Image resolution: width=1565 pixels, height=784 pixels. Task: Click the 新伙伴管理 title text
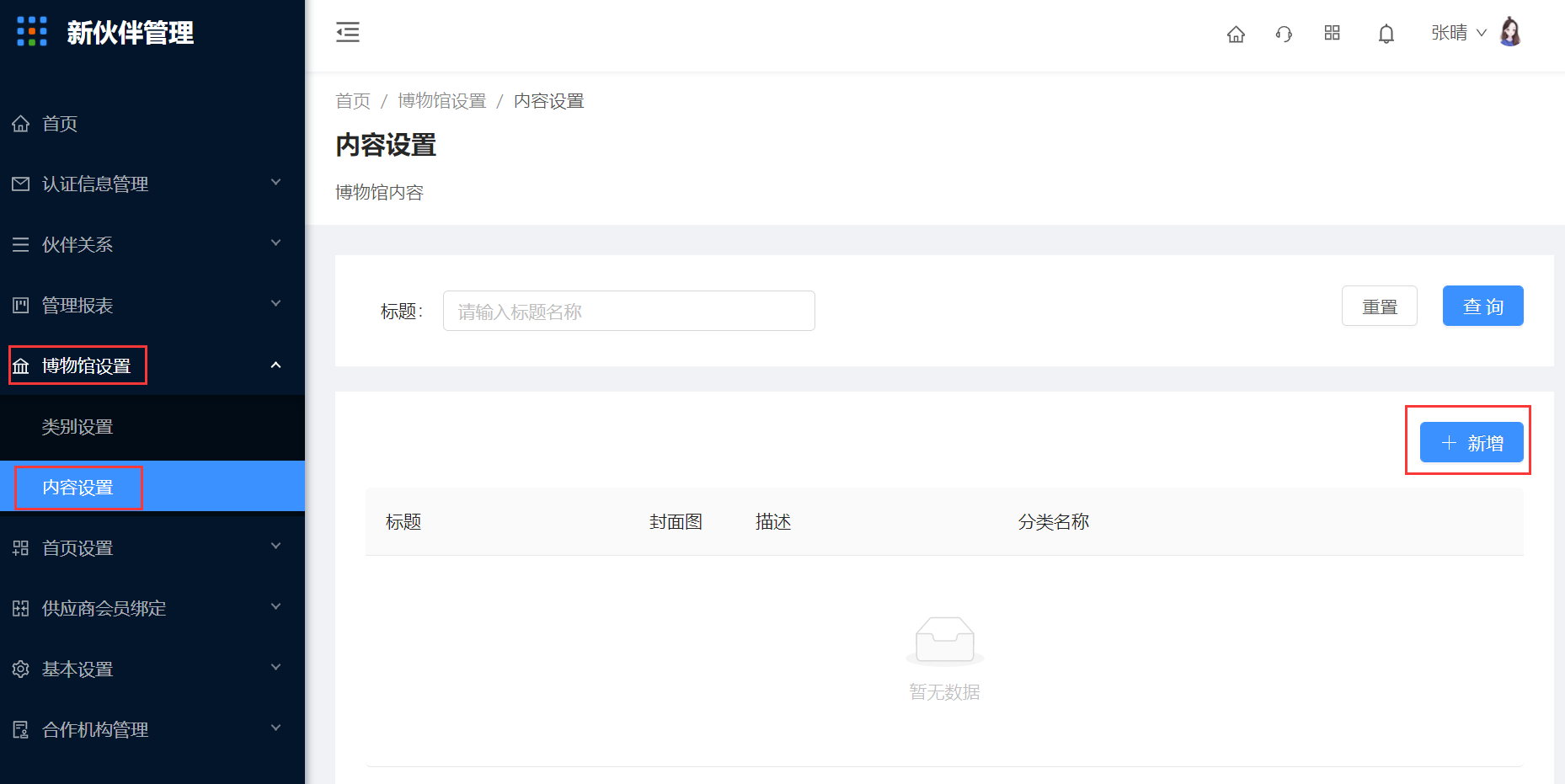pos(131,33)
